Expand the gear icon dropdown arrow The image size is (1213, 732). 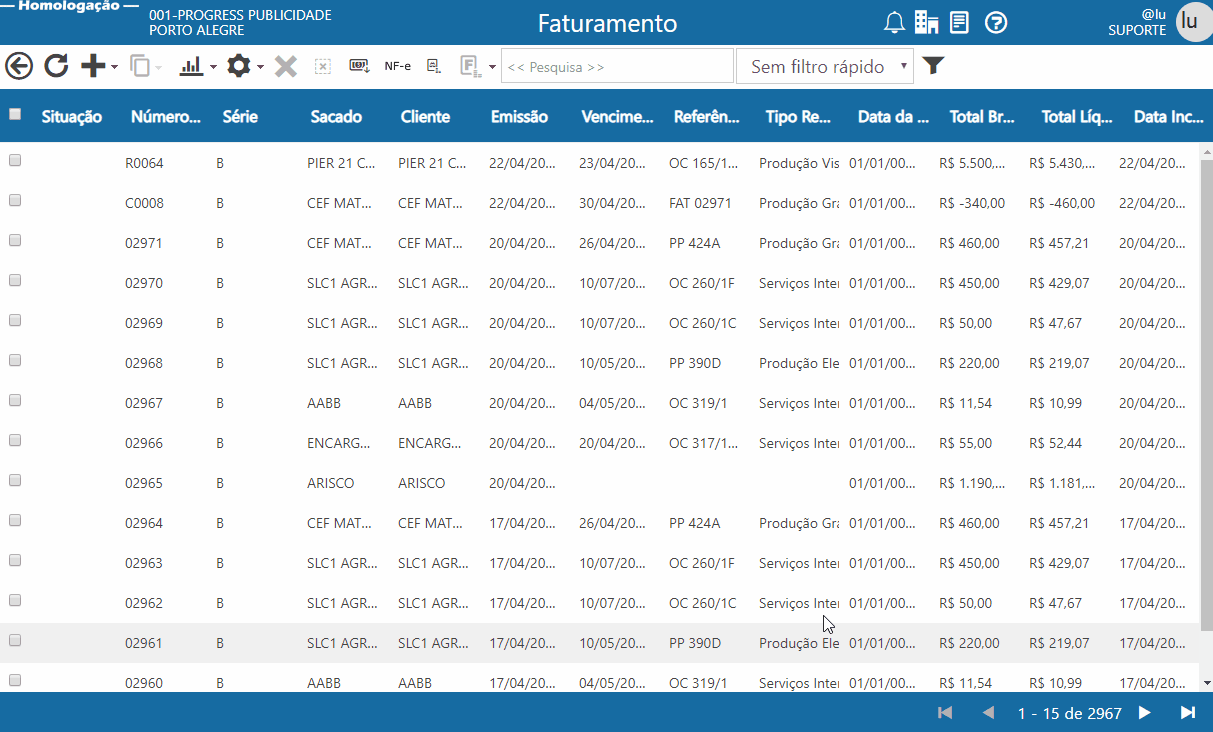260,67
